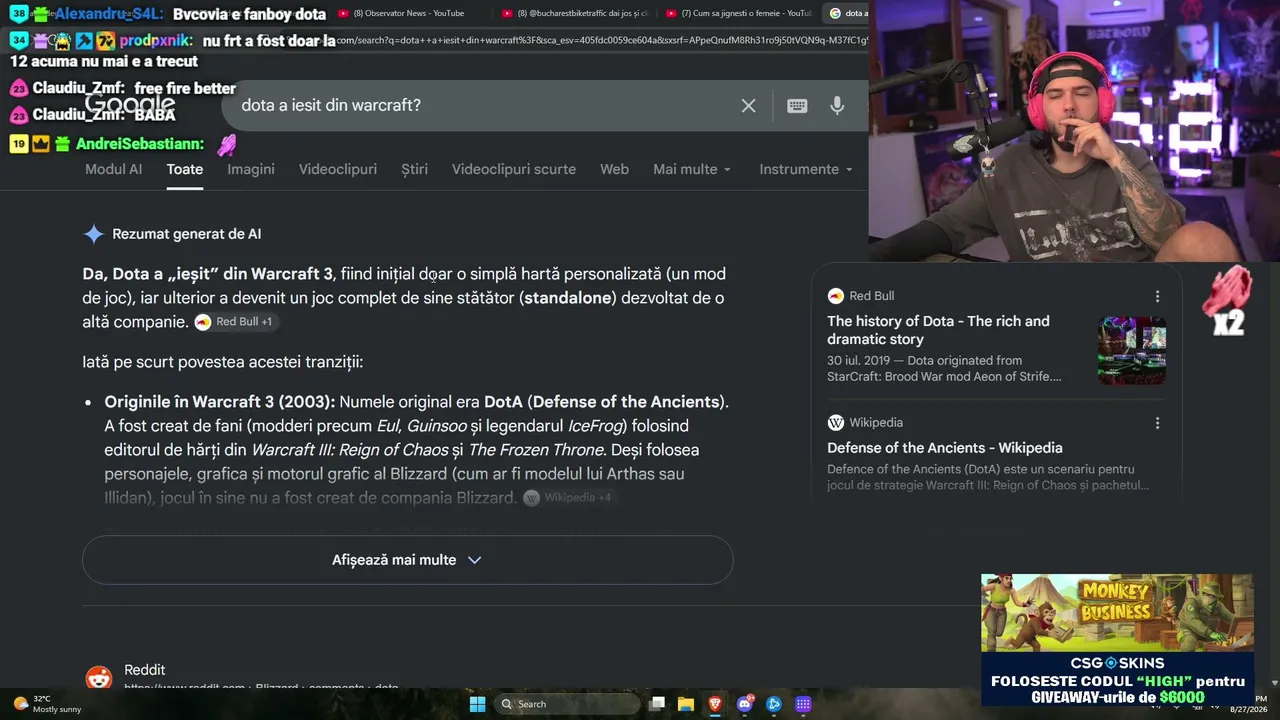Open the Windows Start menu
This screenshot has width=1280, height=720.
click(x=477, y=704)
